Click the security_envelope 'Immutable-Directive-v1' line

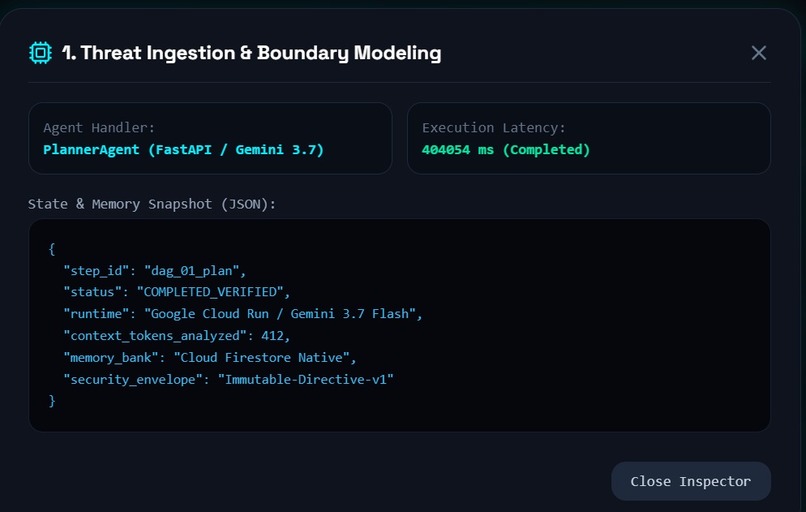pyautogui.click(x=228, y=379)
